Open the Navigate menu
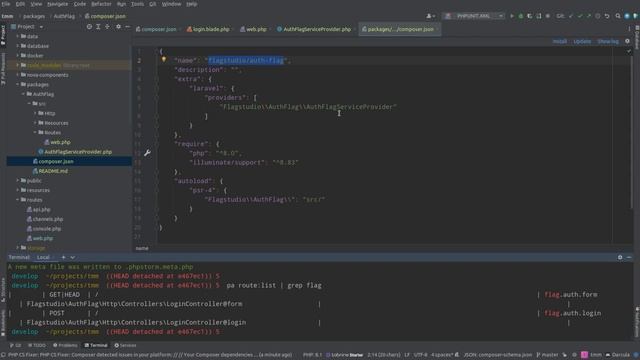 pos(58,4)
